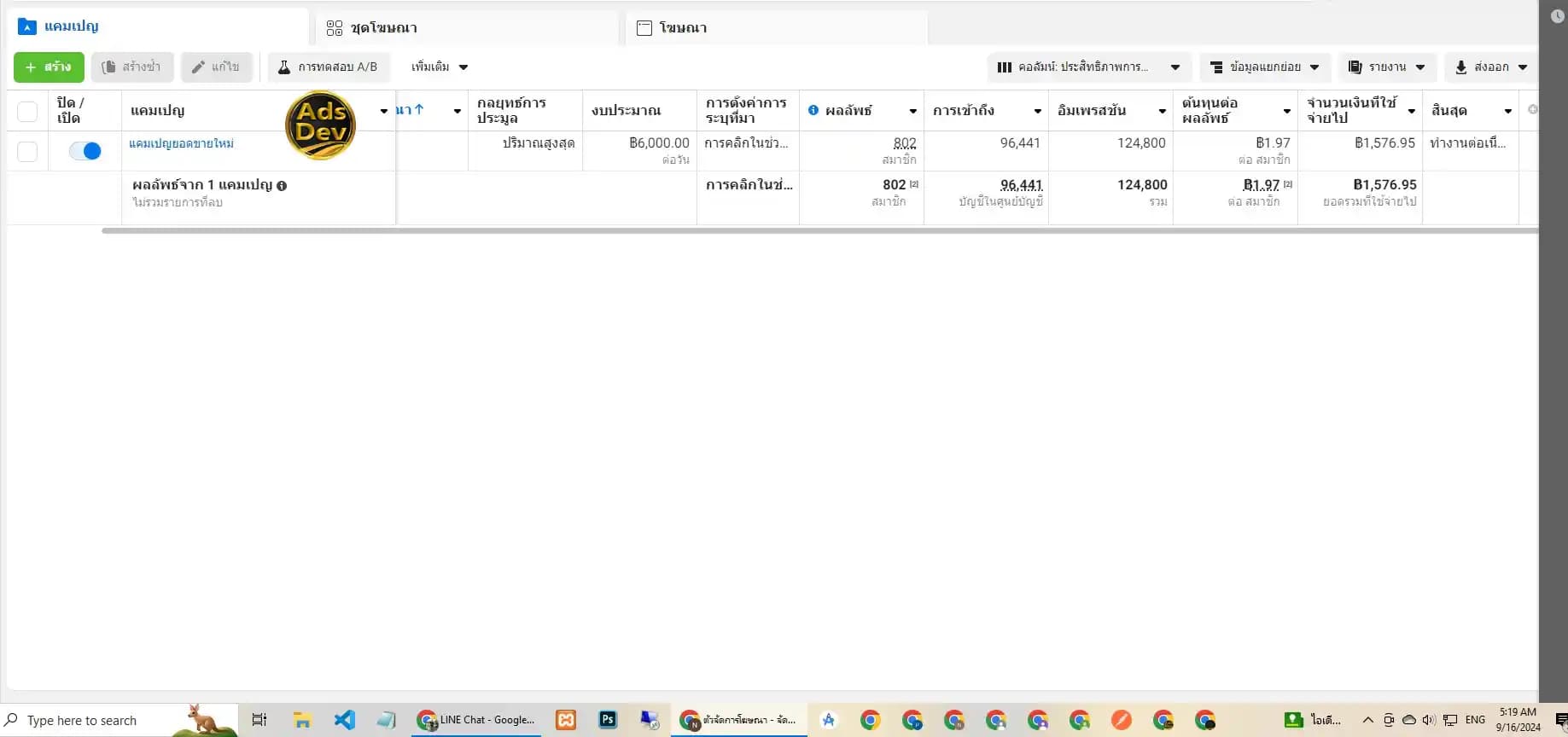This screenshot has height=737, width=1568.
Task: Open File Explorer from the taskbar
Action: coord(302,721)
